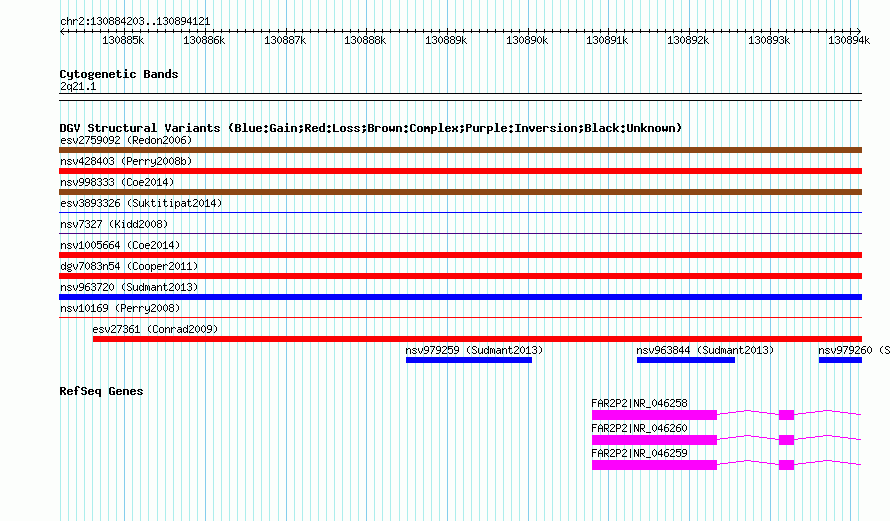This screenshot has width=890, height=521.
Task: Click the right arrowhead of the ruler
Action: (859, 32)
